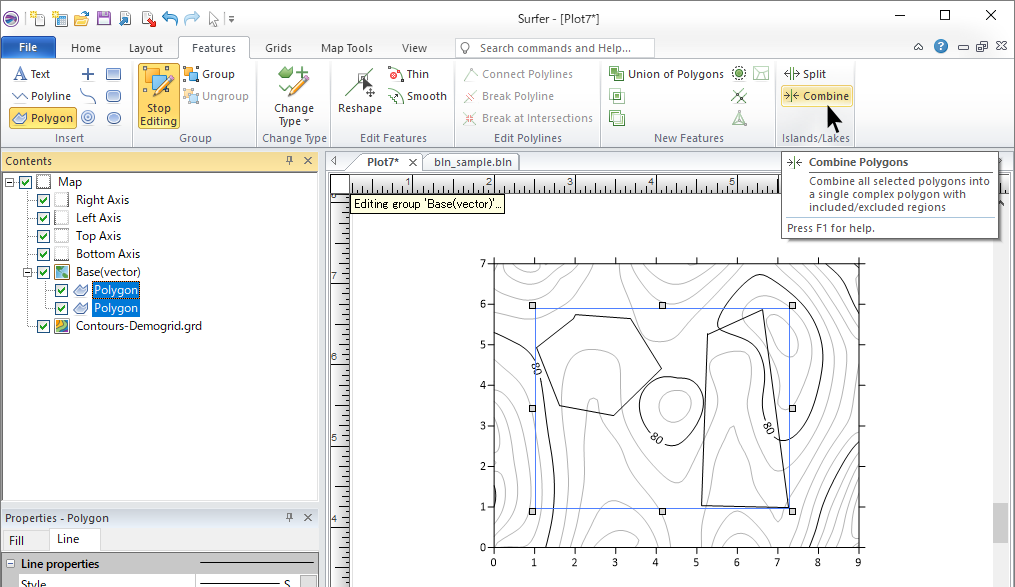Viewport: 1015px width, 587px height.
Task: Click the Smooth feature tool
Action: point(418,96)
